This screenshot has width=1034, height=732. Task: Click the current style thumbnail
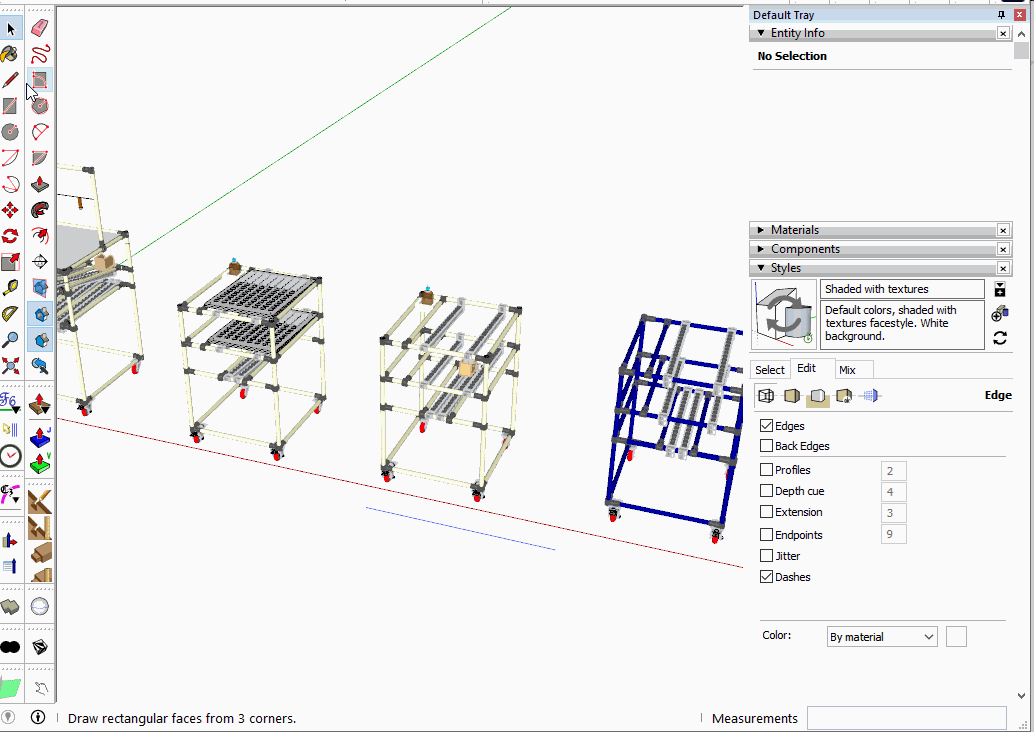click(784, 315)
